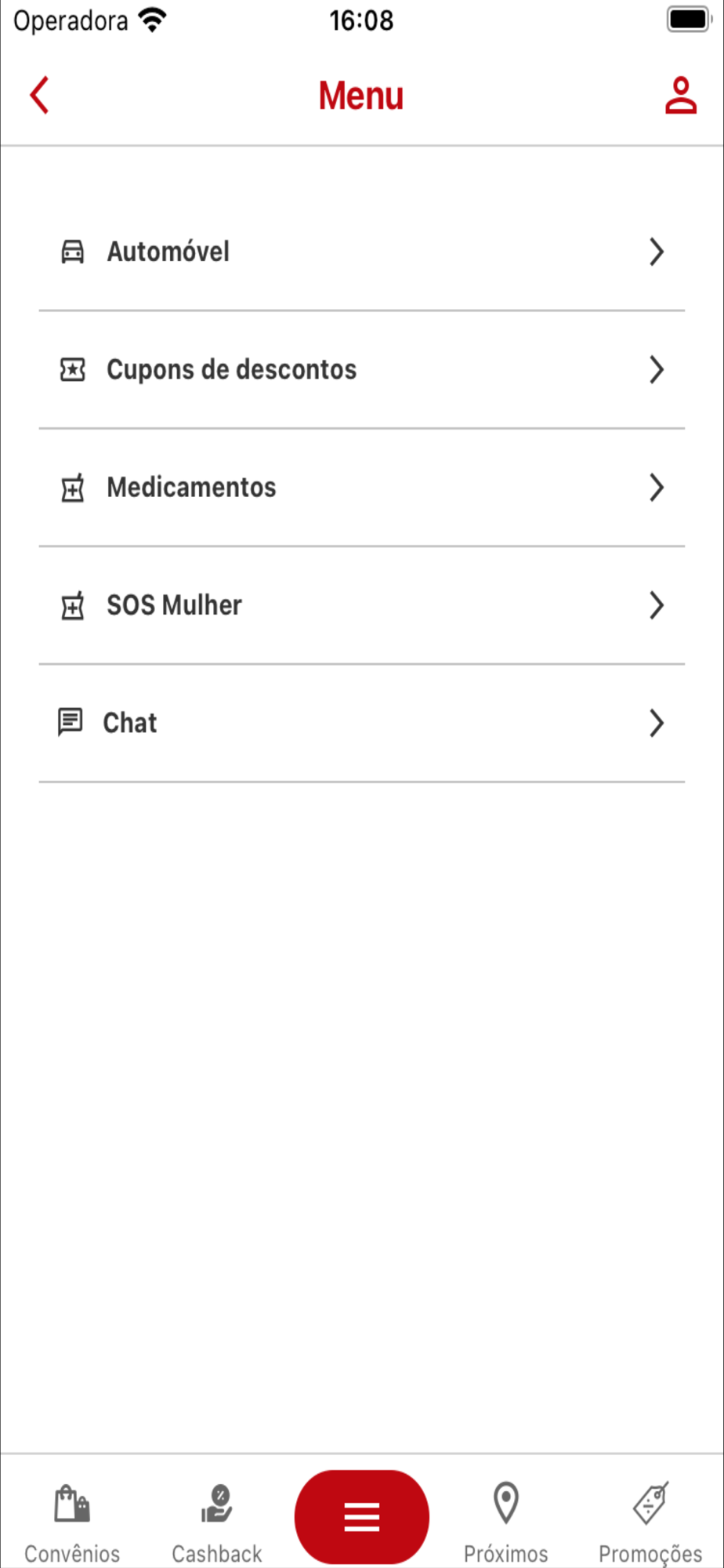Click the coupon star ticket icon
724x1568 pixels.
(73, 369)
